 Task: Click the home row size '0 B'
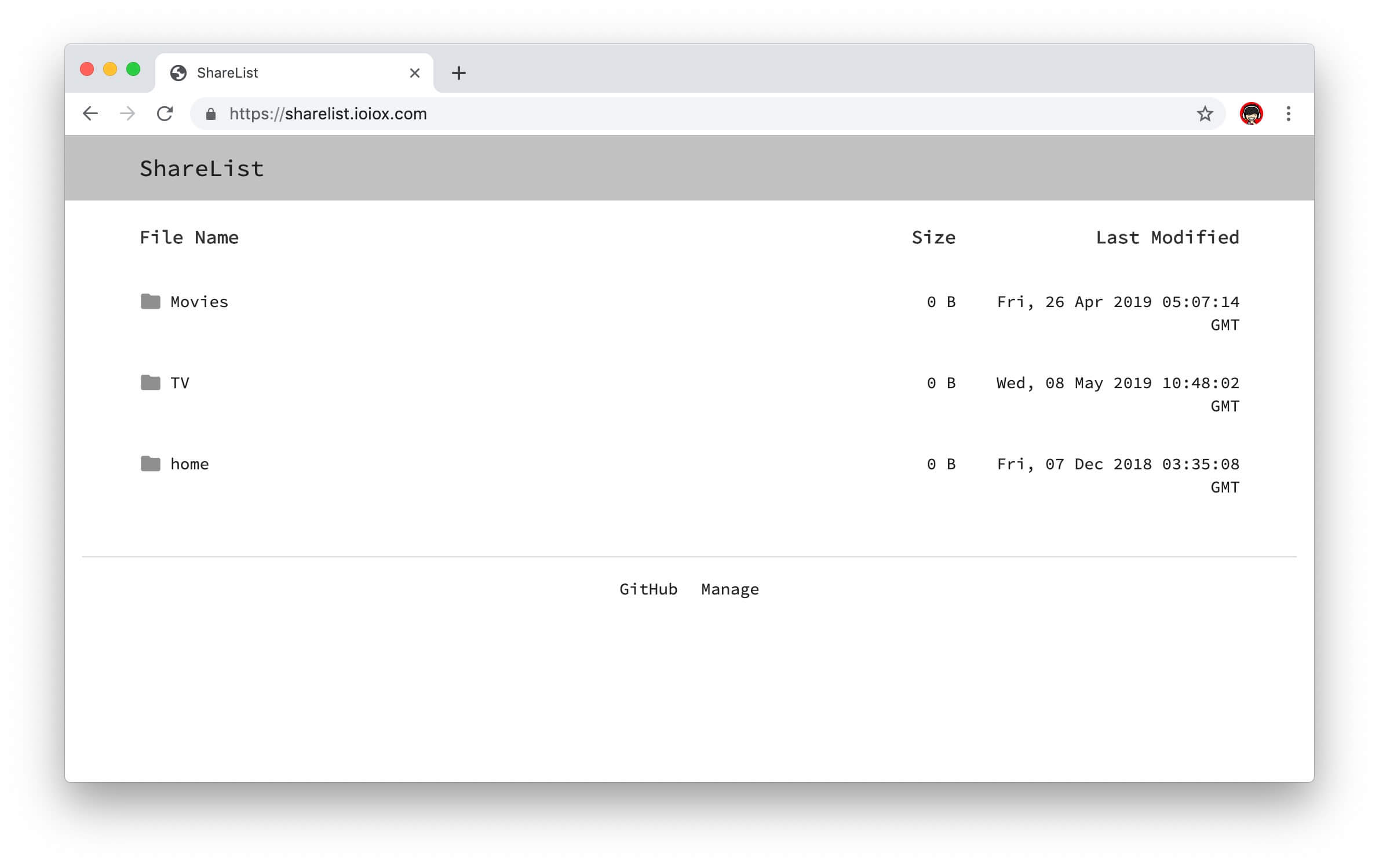941,464
